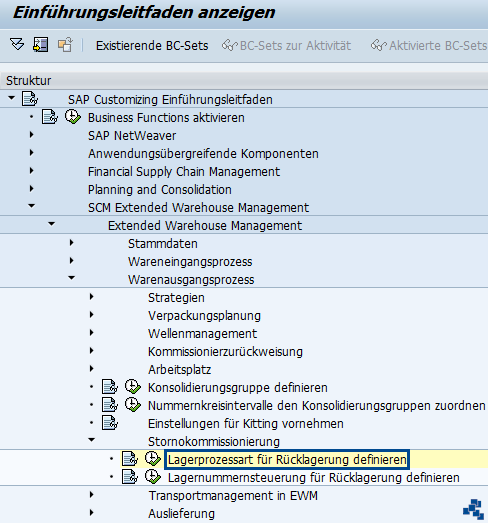This screenshot has height=523, width=488.
Task: Select Planning and Consolidation text
Action: pyautogui.click(x=159, y=190)
